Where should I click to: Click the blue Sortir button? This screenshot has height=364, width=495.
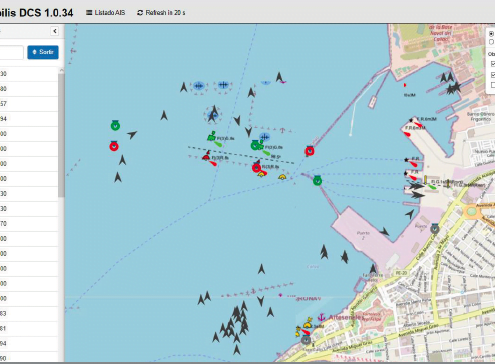43,52
